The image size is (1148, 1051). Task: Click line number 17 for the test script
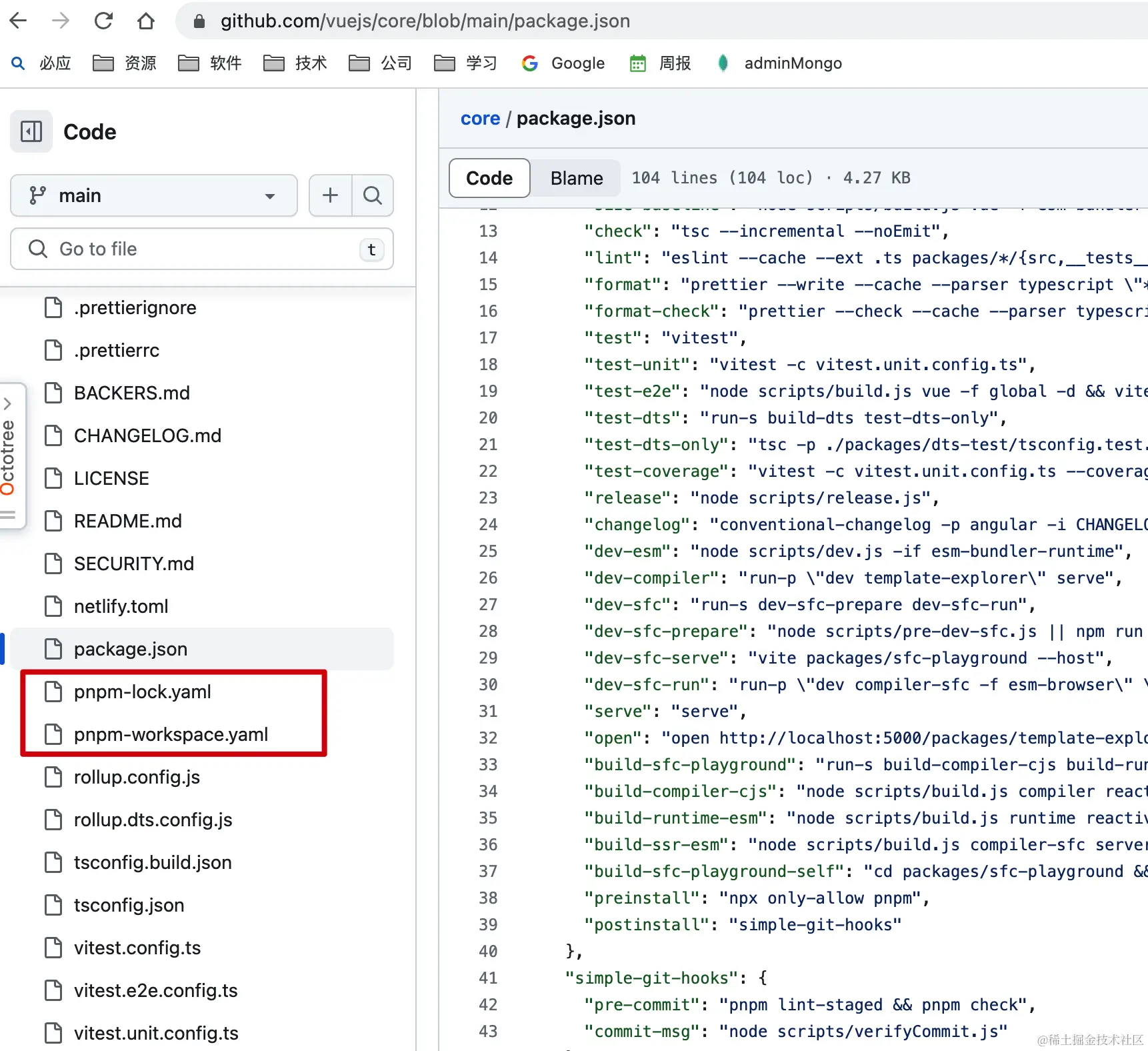pos(488,338)
